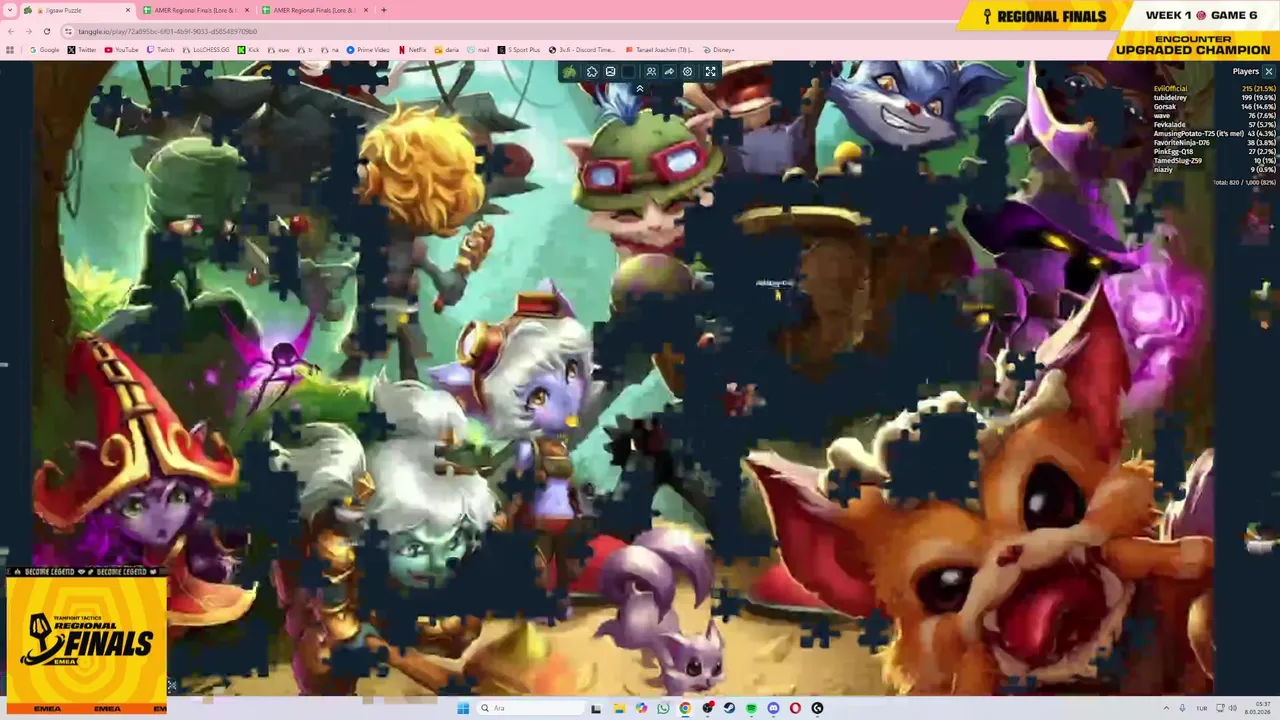
Task: Click the share puzzle arrow icon
Action: pos(669,72)
